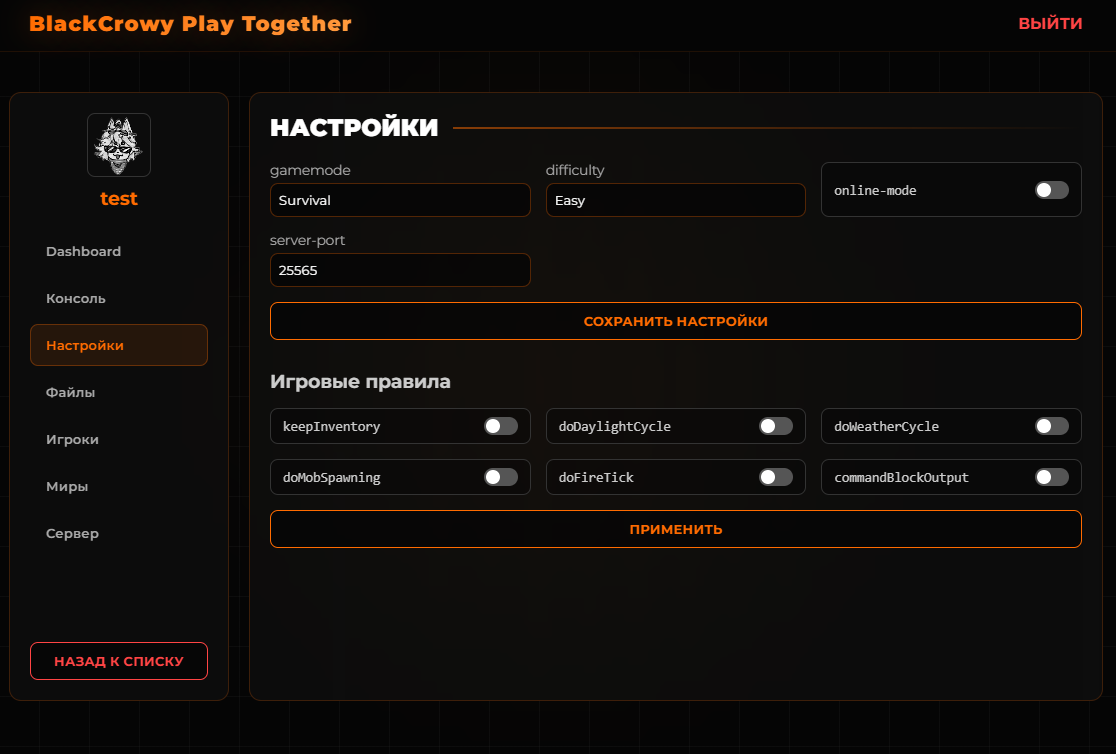Click the Применить button
Viewport: 1116px width, 754px height.
675,529
